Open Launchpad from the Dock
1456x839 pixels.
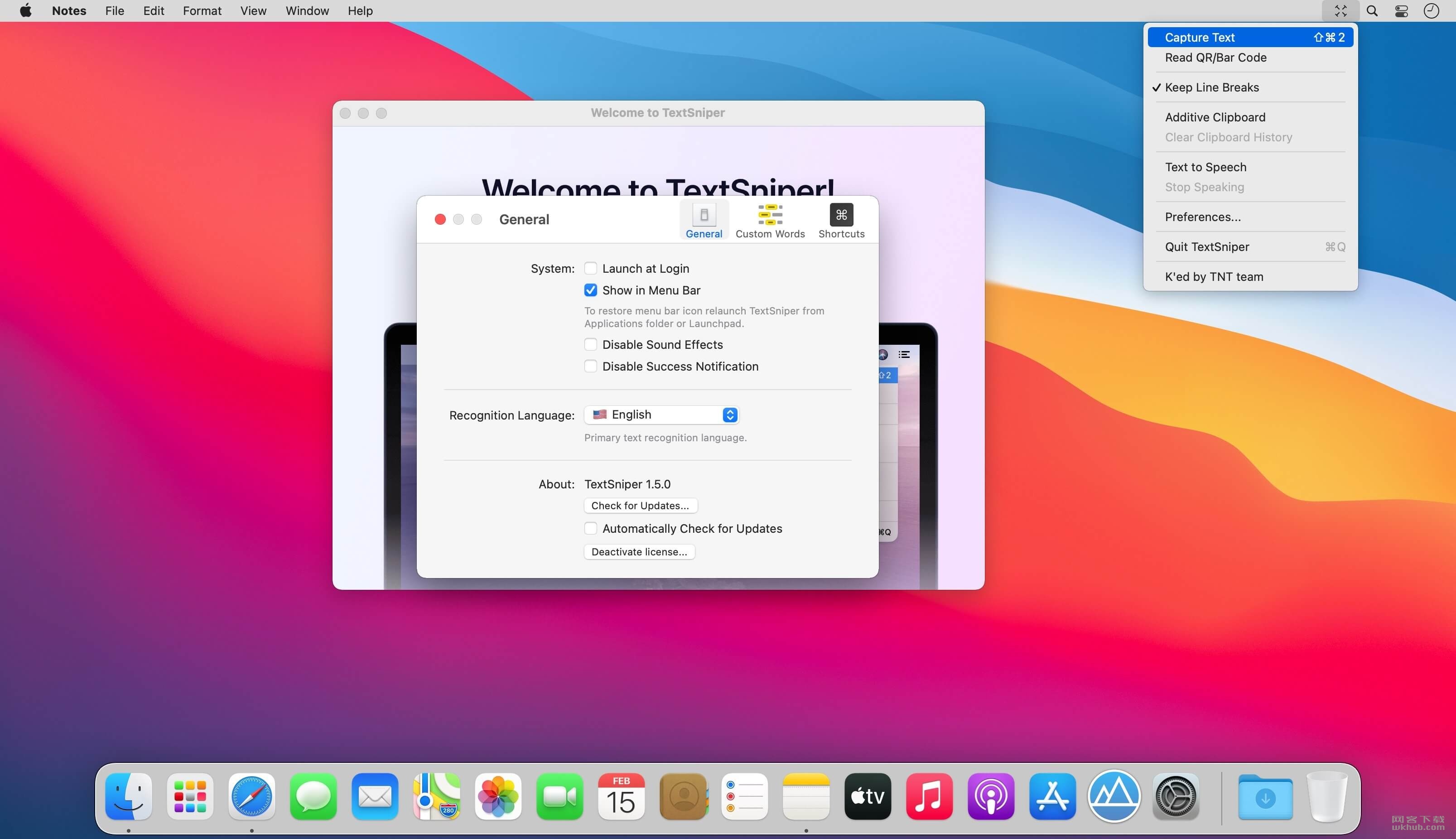click(190, 796)
